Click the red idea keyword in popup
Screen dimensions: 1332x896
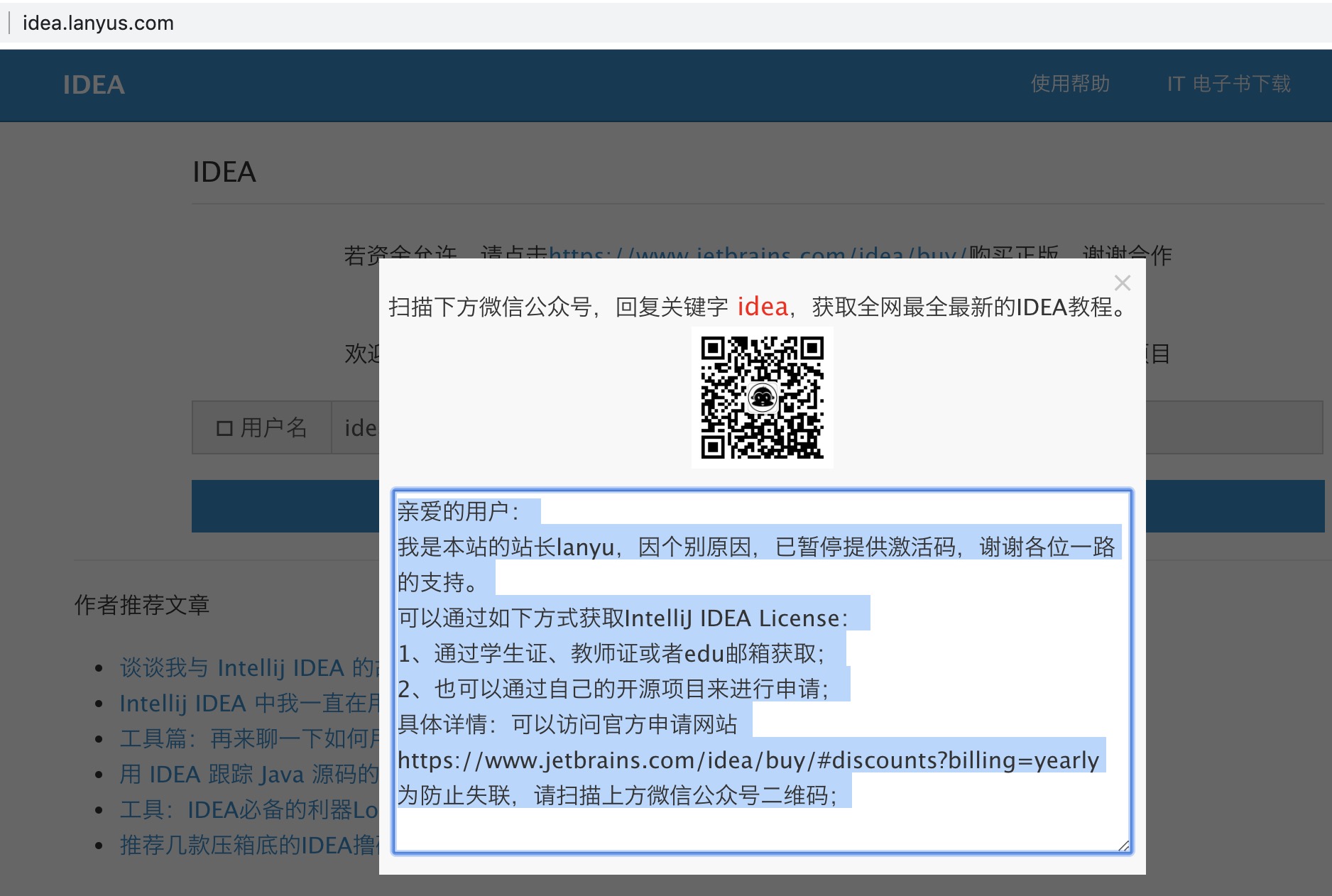point(763,307)
